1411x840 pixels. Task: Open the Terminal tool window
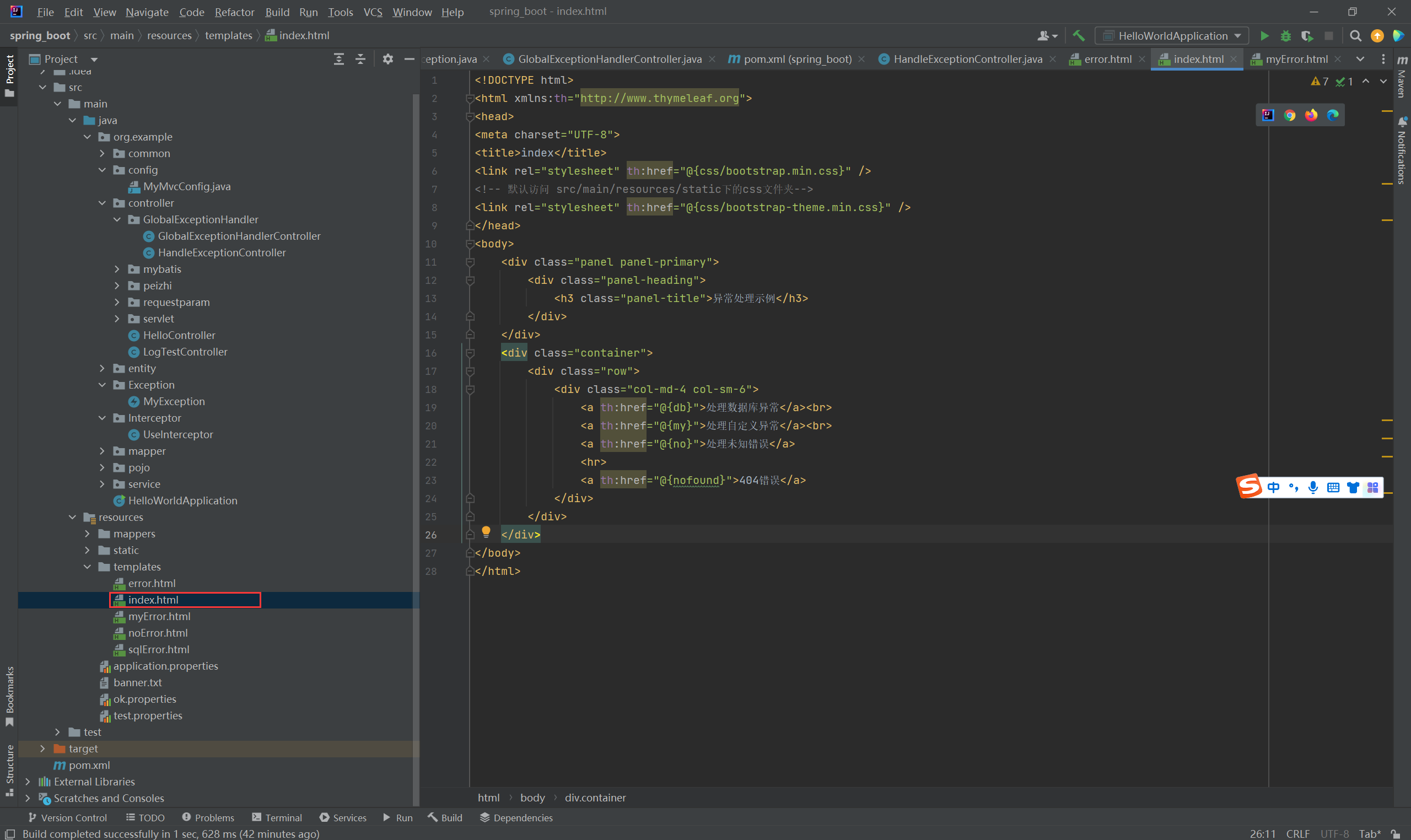coord(277,817)
